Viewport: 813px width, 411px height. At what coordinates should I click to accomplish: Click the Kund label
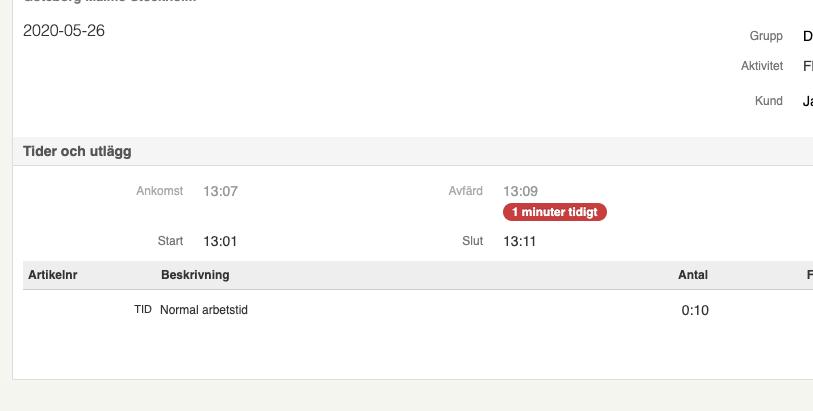pos(768,101)
